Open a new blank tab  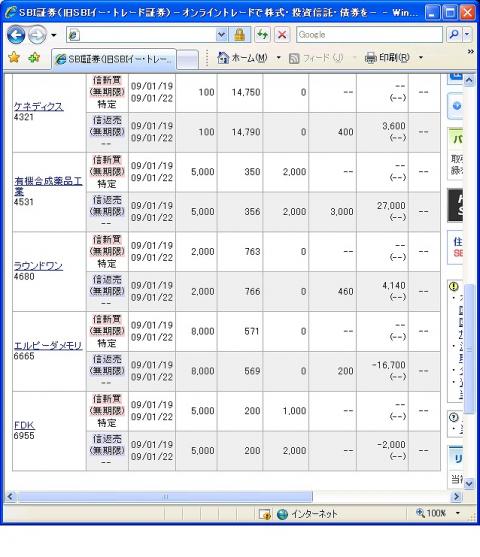[x=187, y=59]
